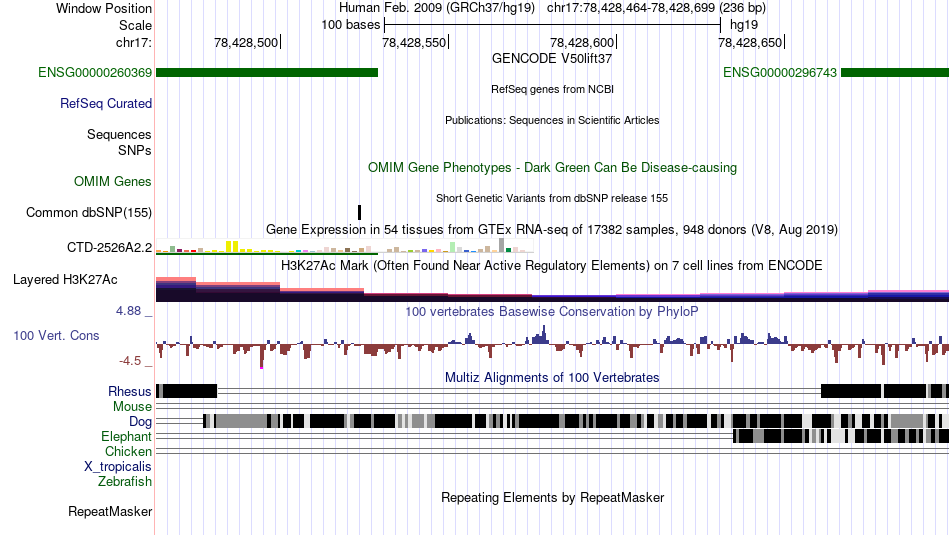The height and width of the screenshot is (535, 950).
Task: Select the Elephant alignment row label
Action: [x=127, y=436]
